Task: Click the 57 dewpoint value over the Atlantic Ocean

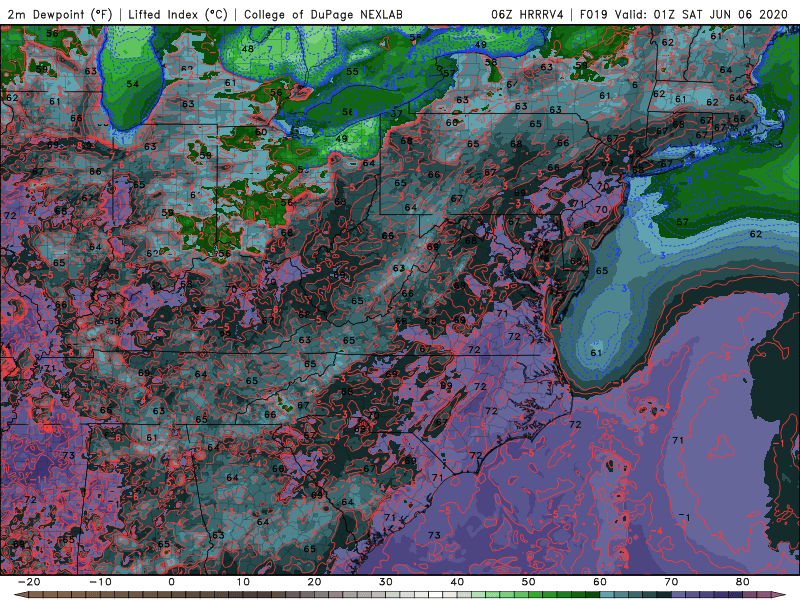Action: coord(683,222)
